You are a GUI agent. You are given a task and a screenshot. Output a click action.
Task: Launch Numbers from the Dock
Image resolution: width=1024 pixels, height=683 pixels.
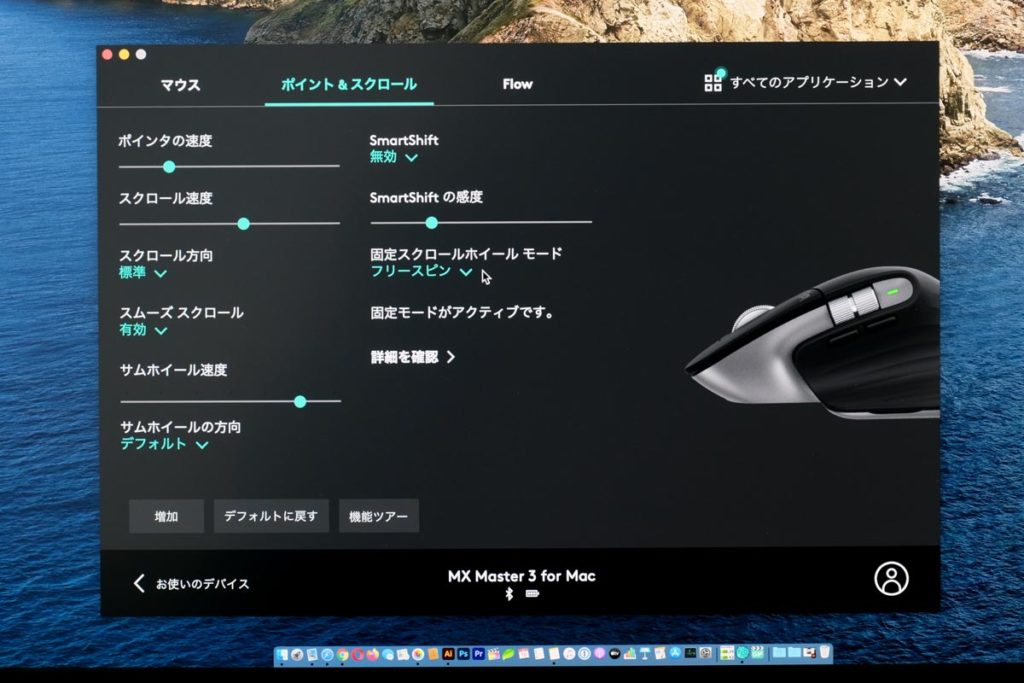click(x=630, y=654)
